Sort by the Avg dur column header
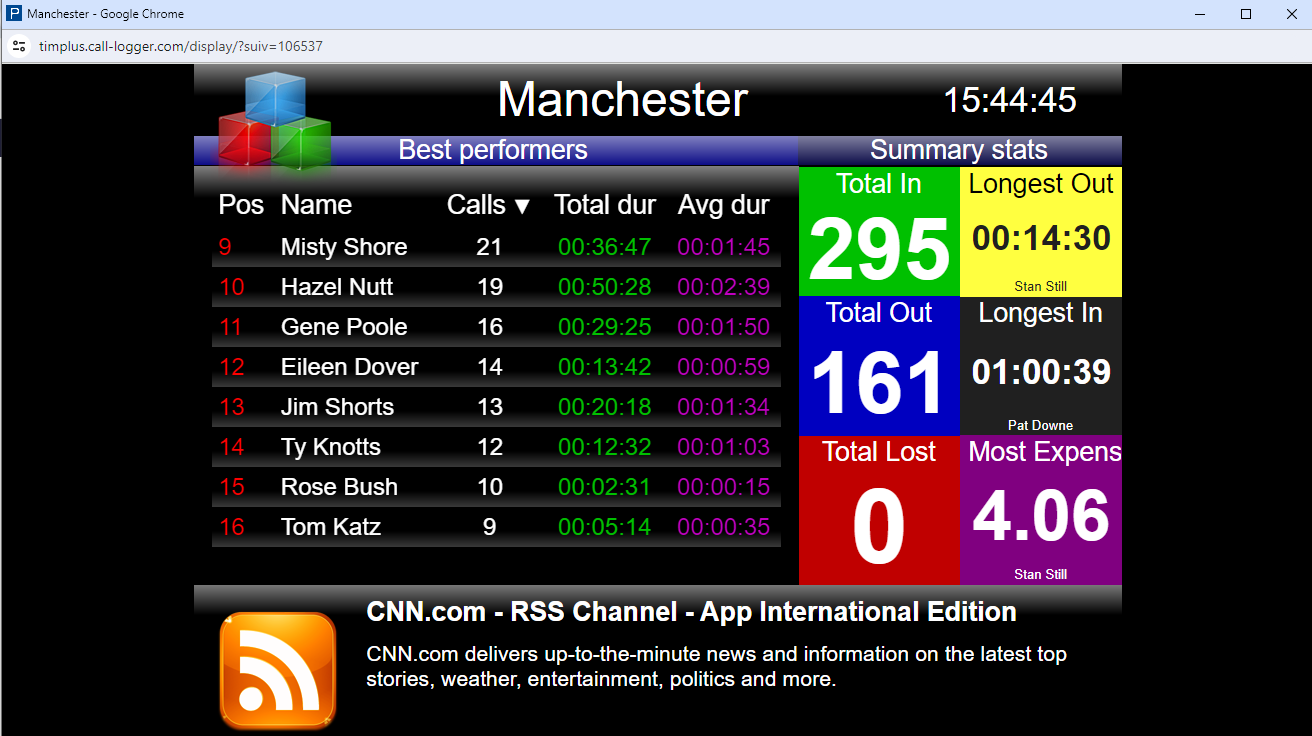This screenshot has height=736, width=1312. 723,205
